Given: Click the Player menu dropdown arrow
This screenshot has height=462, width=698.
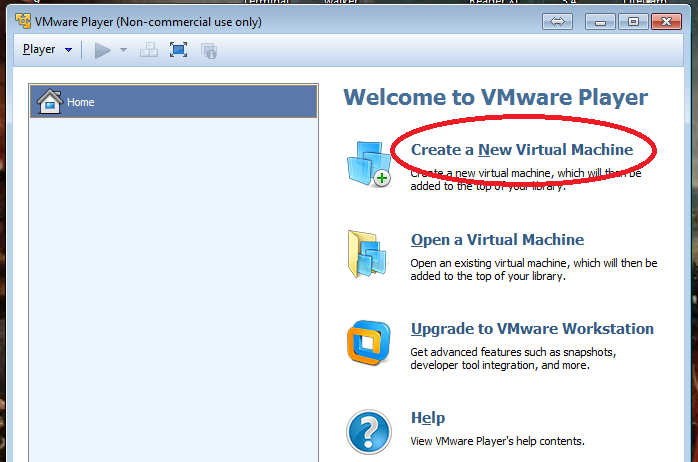Looking at the screenshot, I should coord(68,50).
